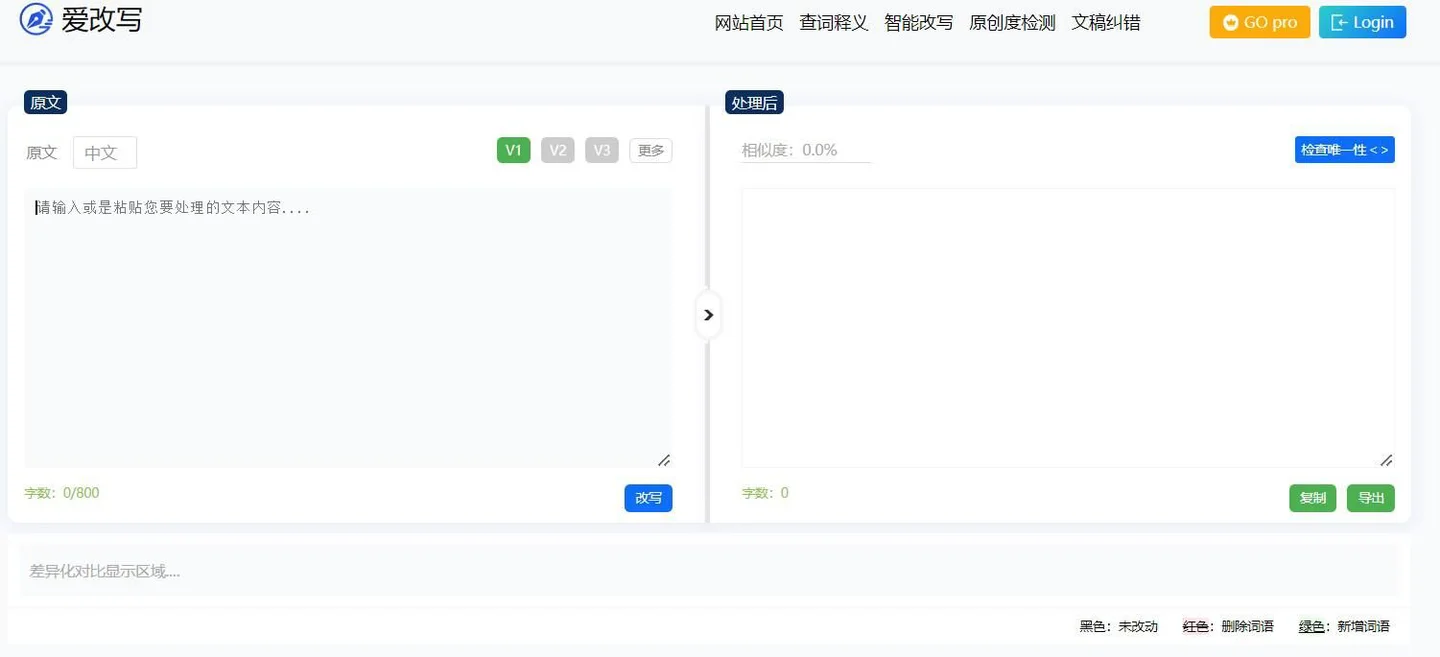Screen dimensions: 1440x657
Task: Click the 差异化对比显示区域 box
Action: pos(708,571)
